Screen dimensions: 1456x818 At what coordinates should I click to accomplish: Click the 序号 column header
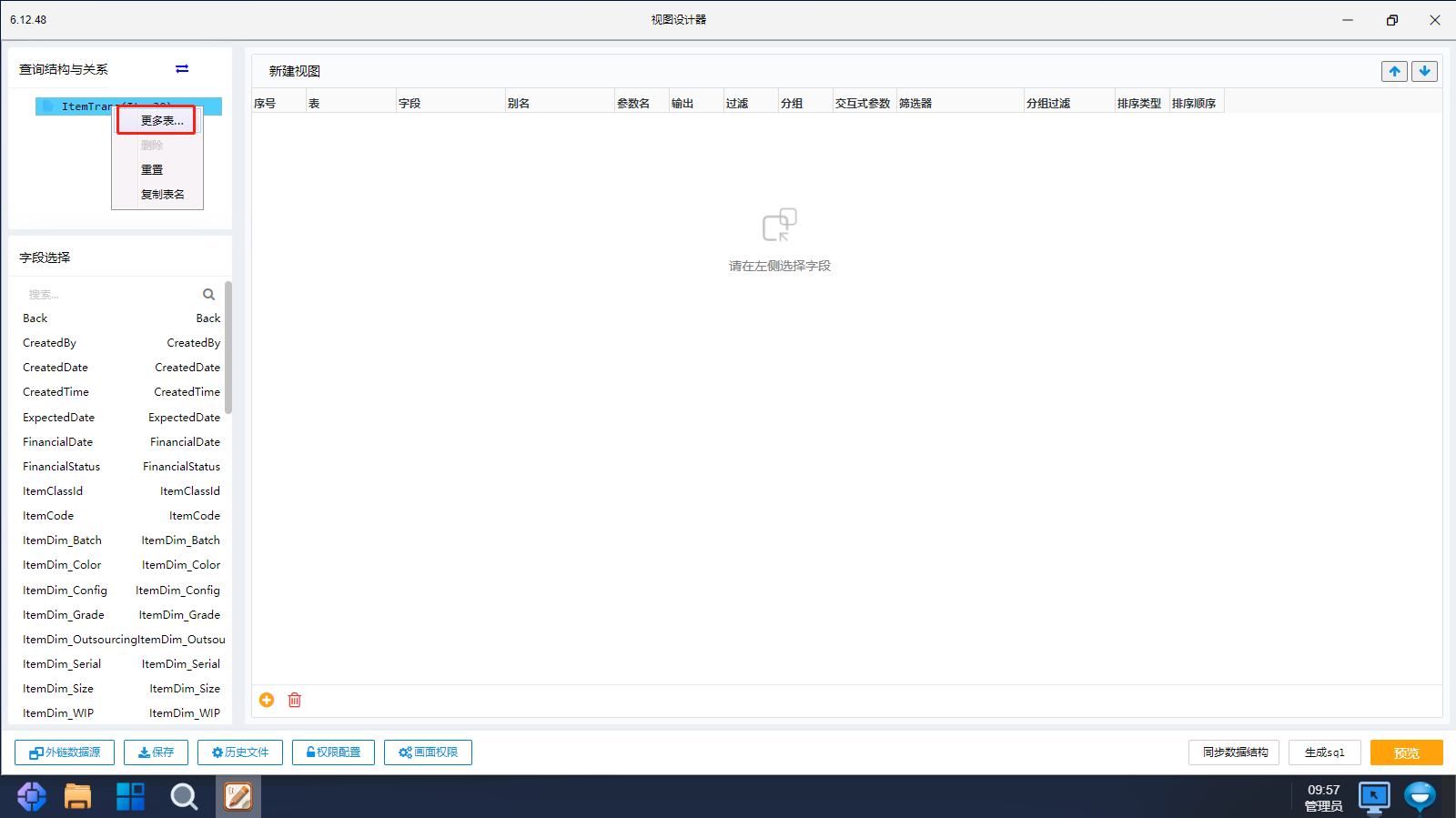coord(278,103)
